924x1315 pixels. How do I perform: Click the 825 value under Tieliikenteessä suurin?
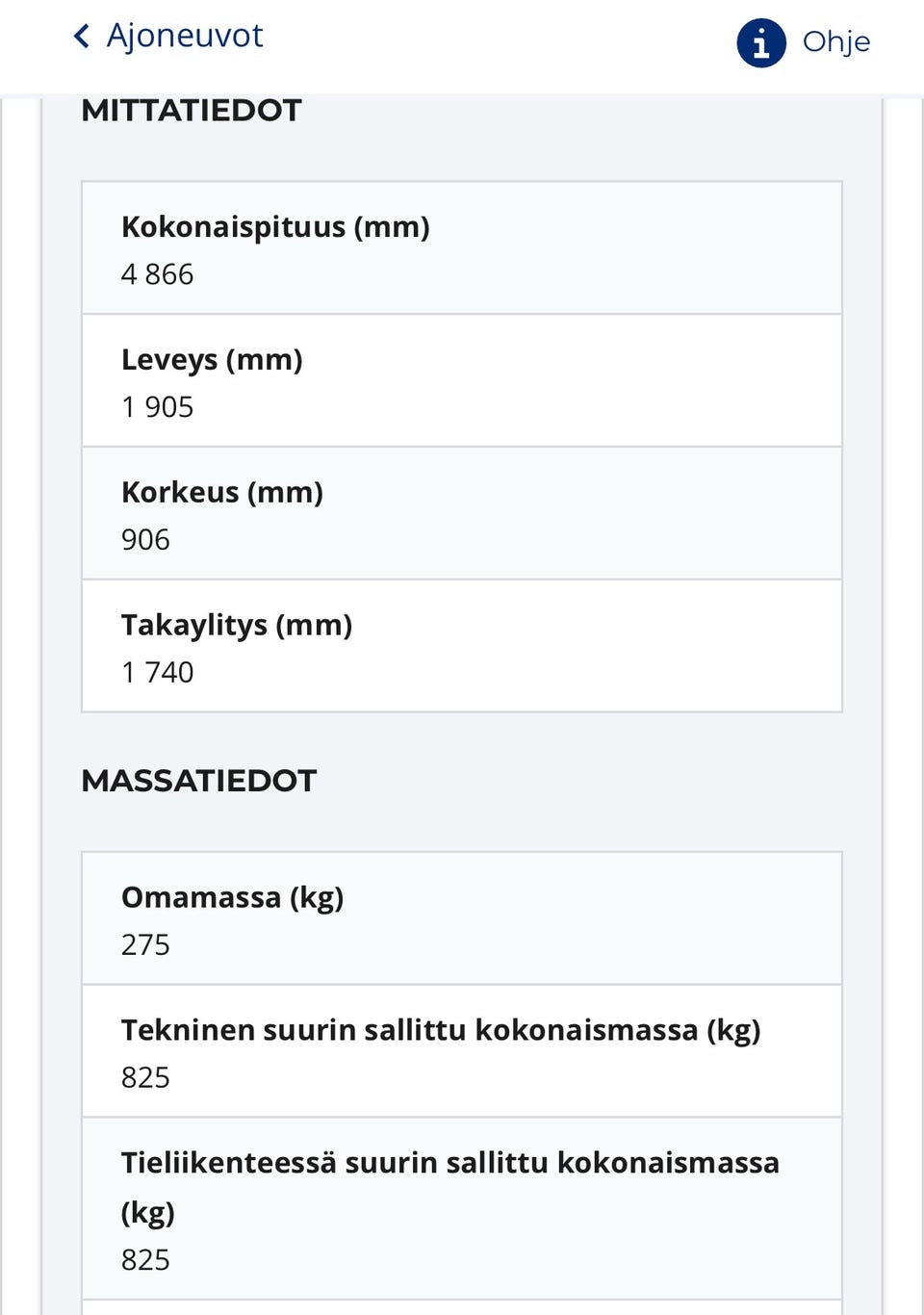coord(145,1260)
